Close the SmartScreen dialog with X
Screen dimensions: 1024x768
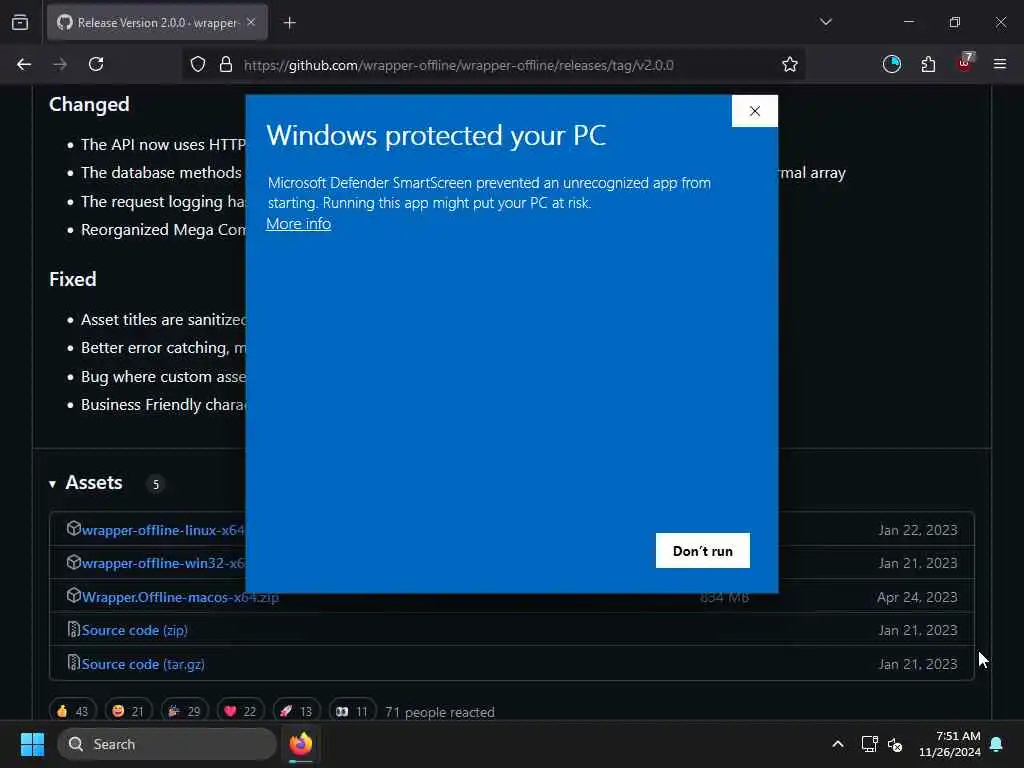tap(755, 111)
